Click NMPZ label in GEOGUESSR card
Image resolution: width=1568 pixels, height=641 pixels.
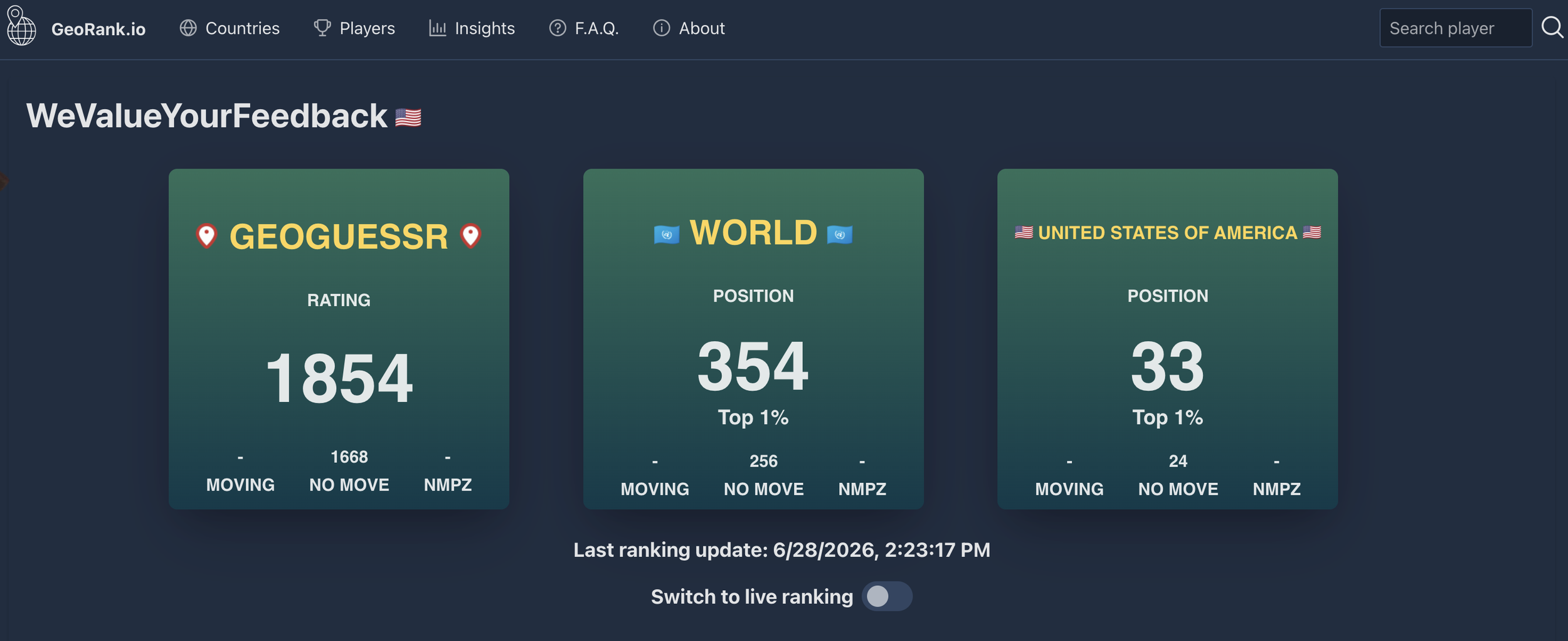click(448, 485)
